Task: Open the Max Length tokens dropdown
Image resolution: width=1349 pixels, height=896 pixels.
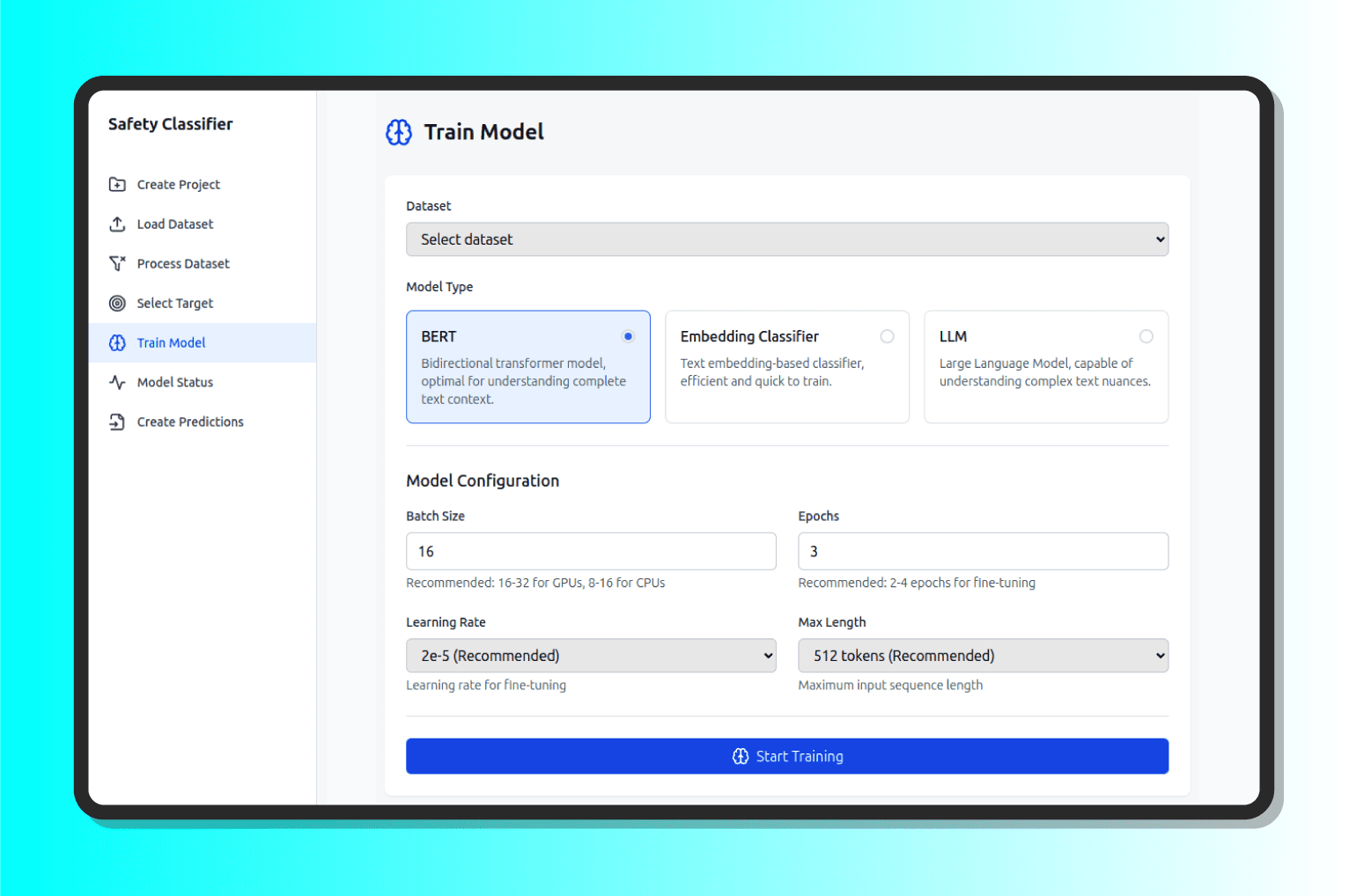Action: click(x=983, y=656)
